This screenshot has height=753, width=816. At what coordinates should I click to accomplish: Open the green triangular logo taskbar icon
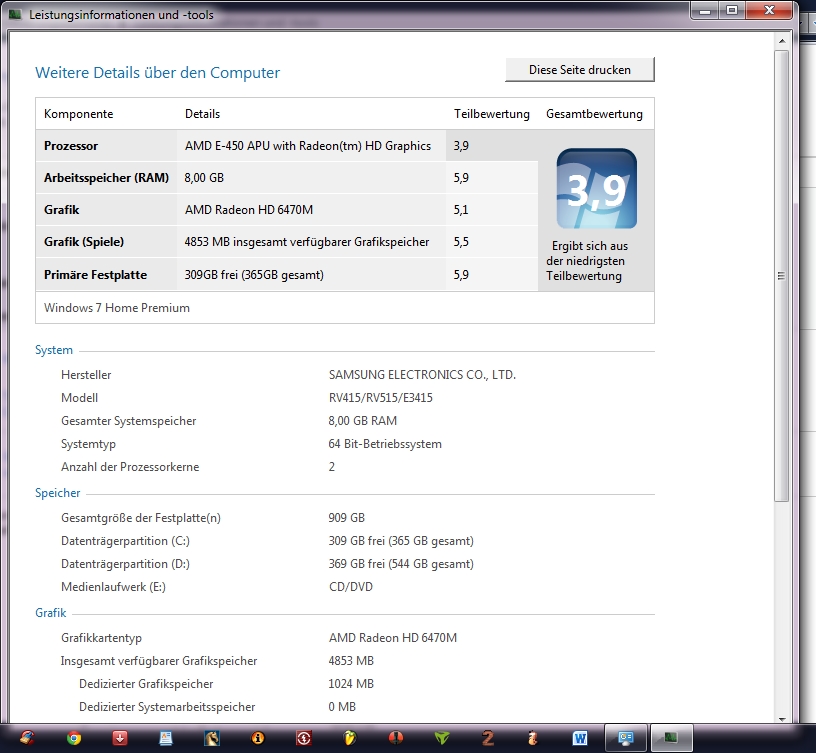click(x=441, y=738)
